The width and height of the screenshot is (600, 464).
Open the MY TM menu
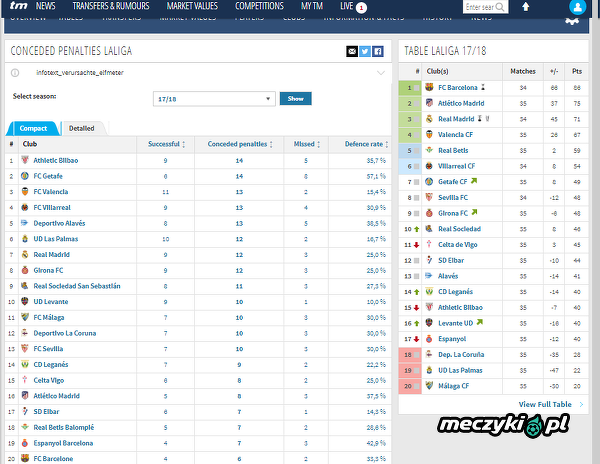point(312,6)
